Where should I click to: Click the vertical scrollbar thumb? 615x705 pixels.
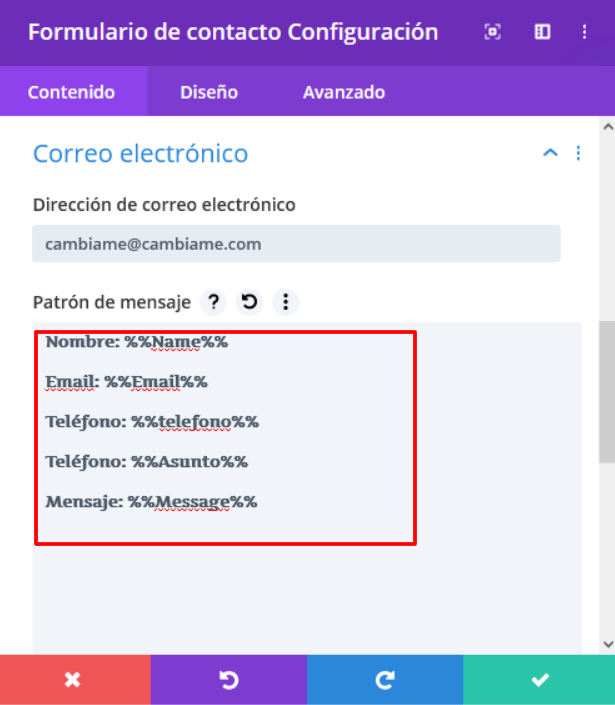tap(607, 391)
